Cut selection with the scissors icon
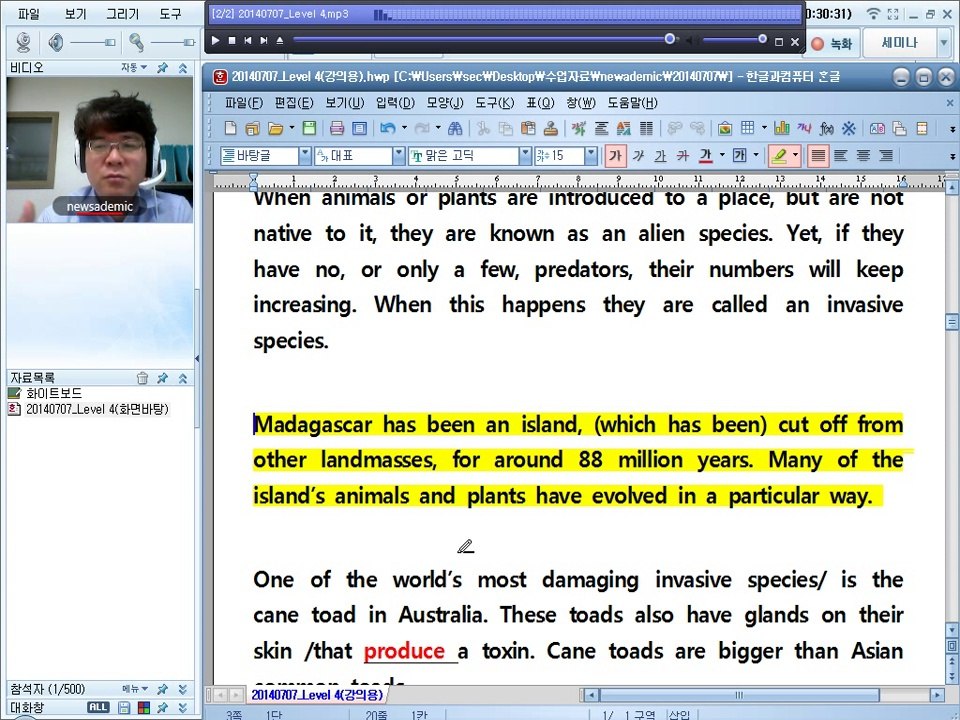Viewport: 960px width, 720px height. tap(483, 128)
